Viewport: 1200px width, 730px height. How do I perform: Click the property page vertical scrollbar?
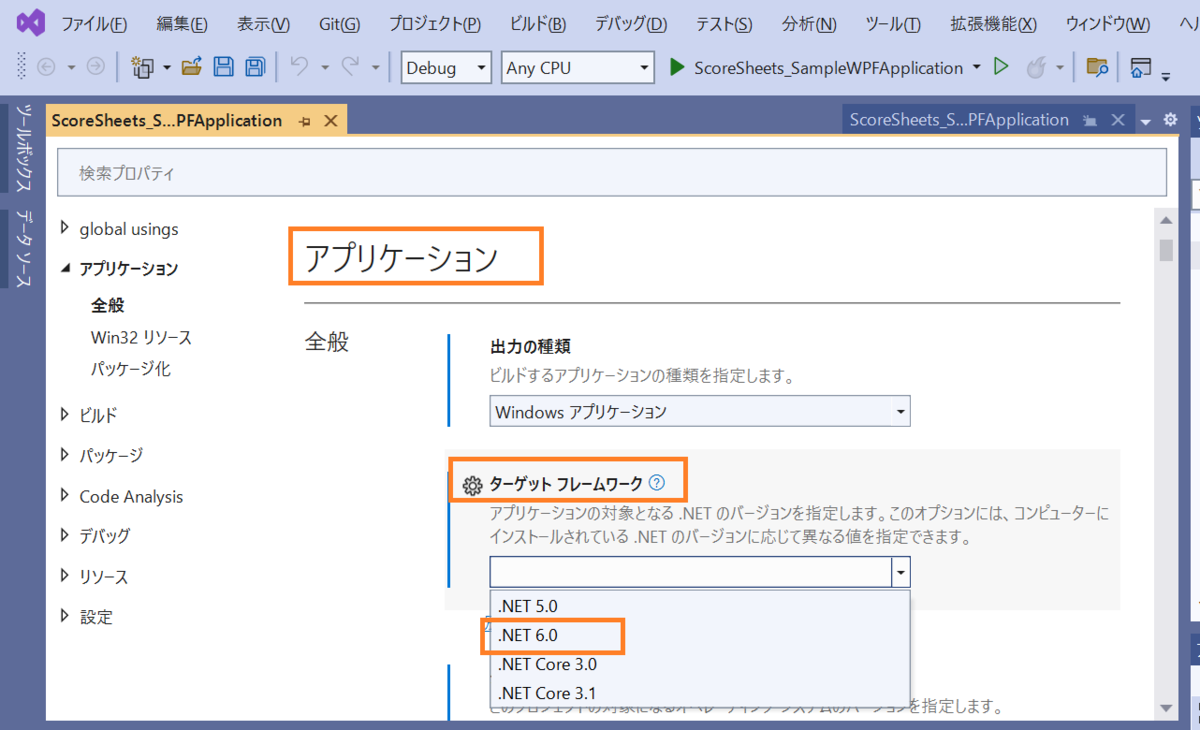tap(1166, 465)
